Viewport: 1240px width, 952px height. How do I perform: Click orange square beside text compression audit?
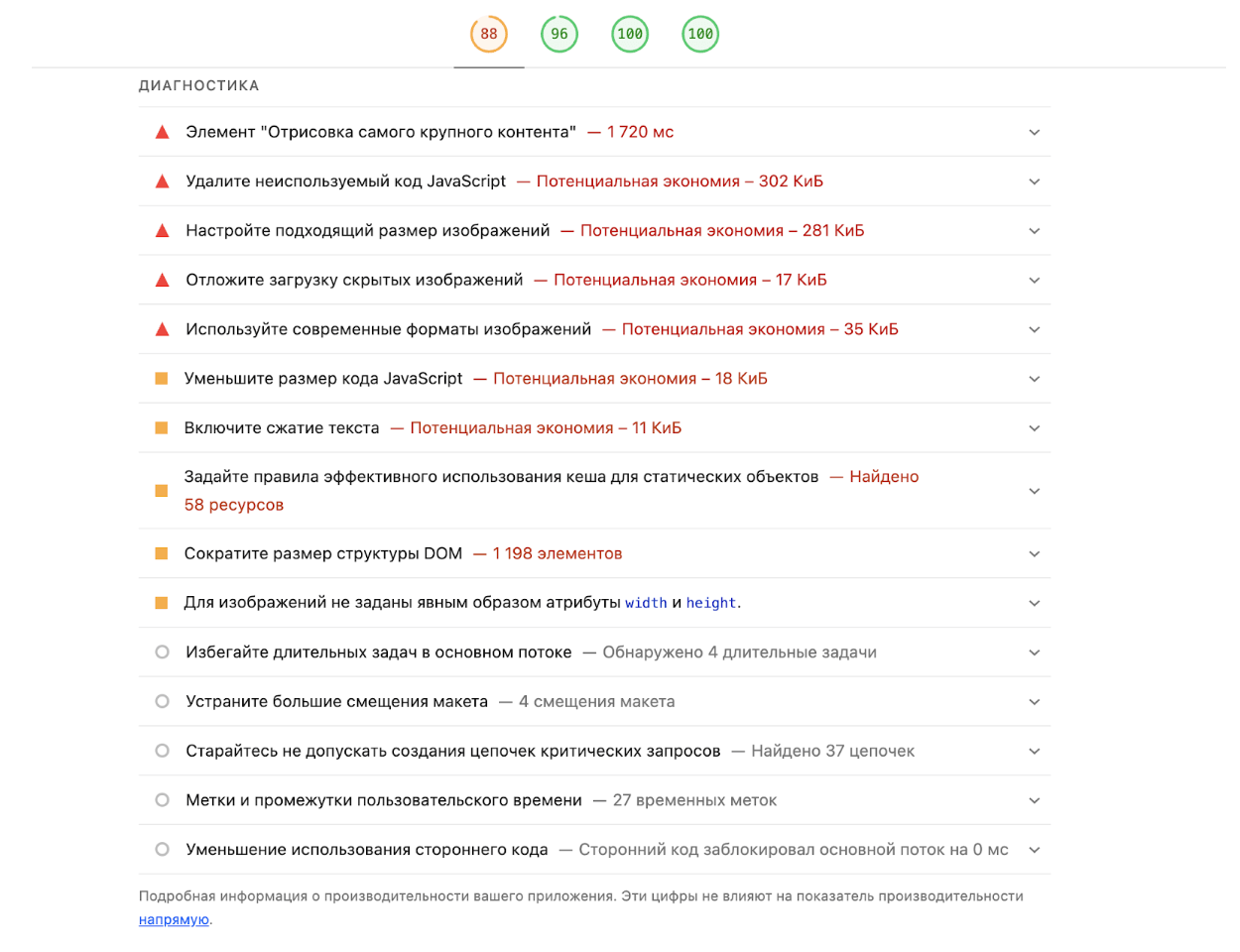point(162,428)
